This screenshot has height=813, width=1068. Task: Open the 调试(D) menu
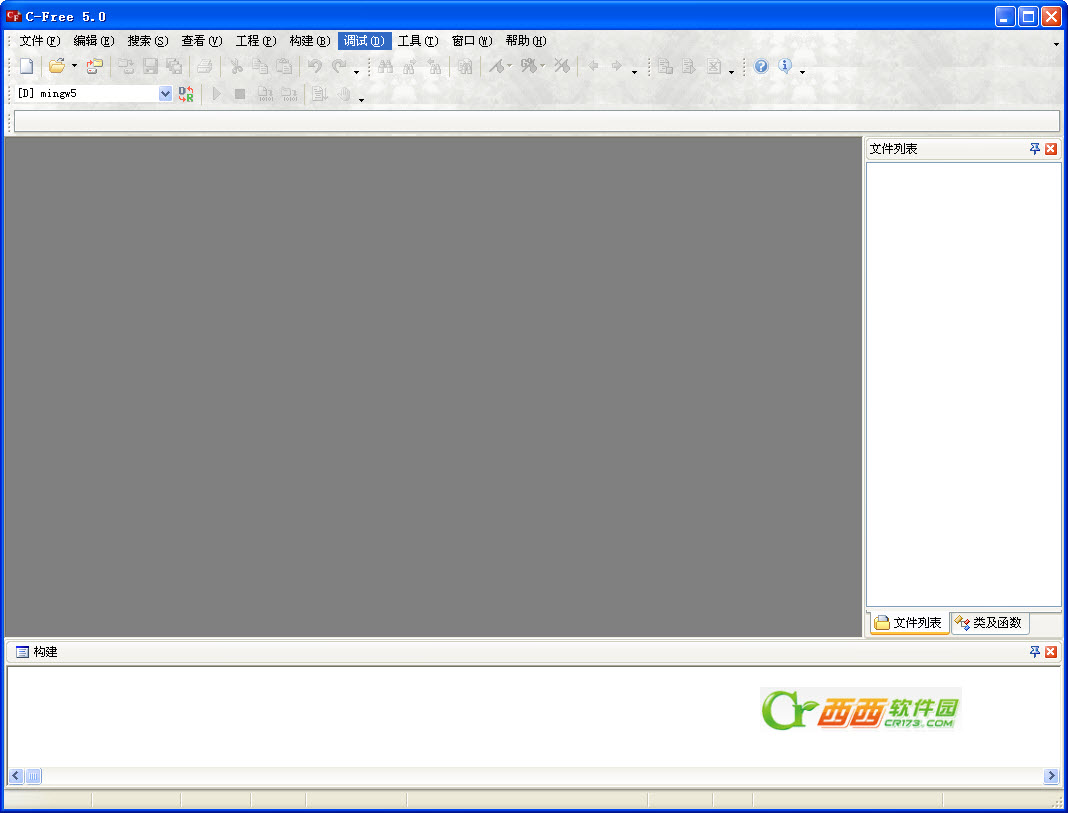click(x=364, y=41)
